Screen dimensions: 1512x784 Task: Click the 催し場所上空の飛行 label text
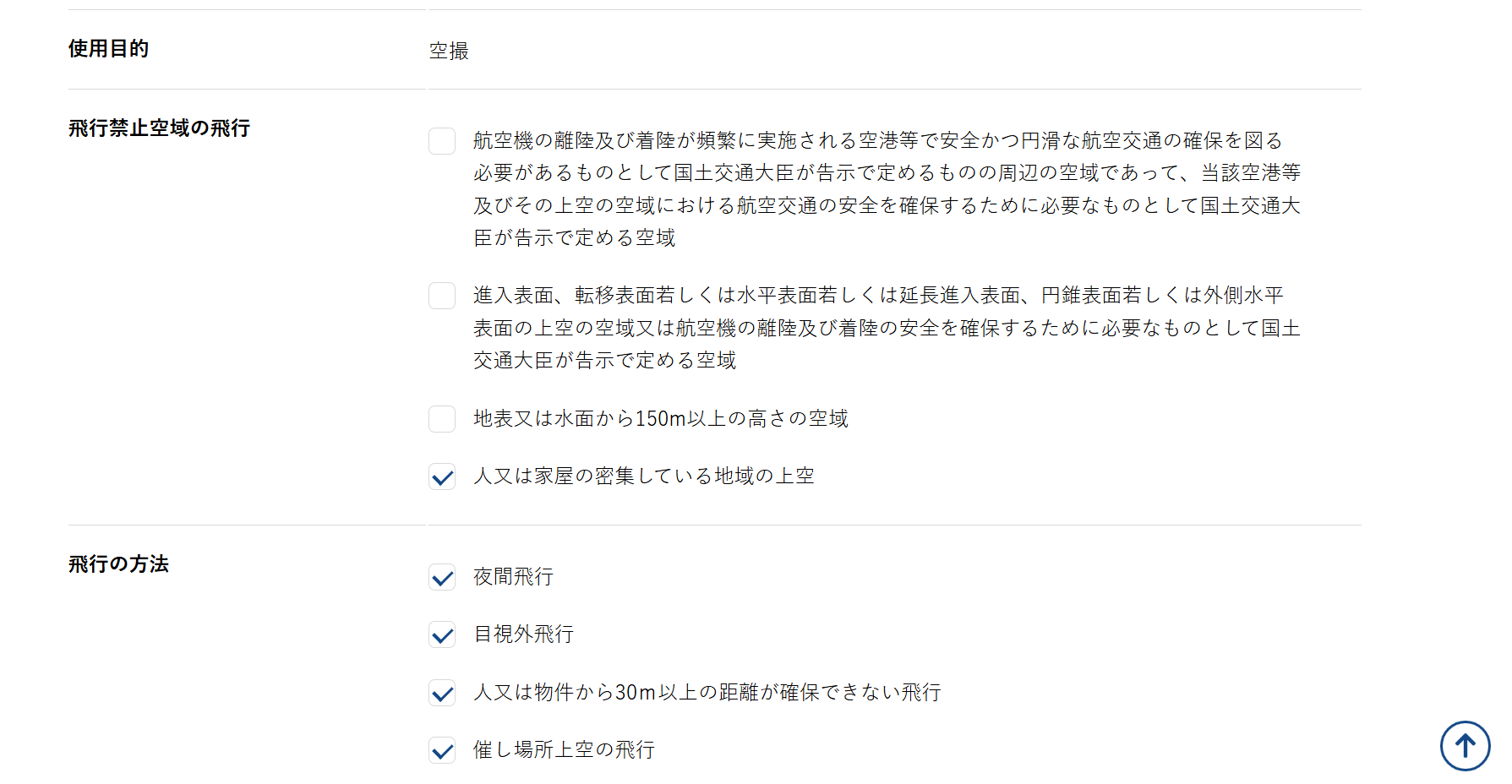[564, 750]
